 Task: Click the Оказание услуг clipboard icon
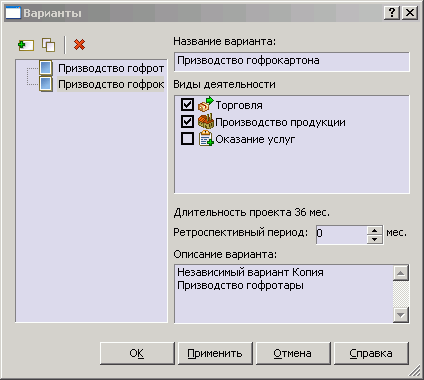pyautogui.click(x=206, y=139)
